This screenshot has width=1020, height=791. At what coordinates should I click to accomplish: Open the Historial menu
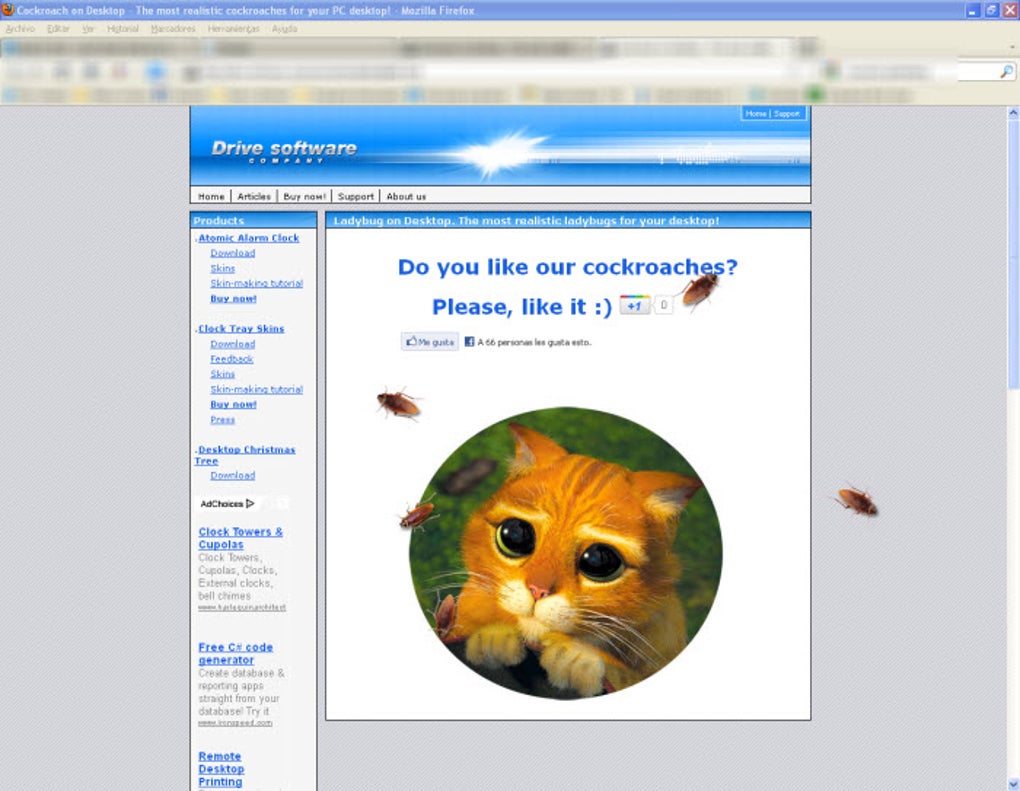(122, 29)
